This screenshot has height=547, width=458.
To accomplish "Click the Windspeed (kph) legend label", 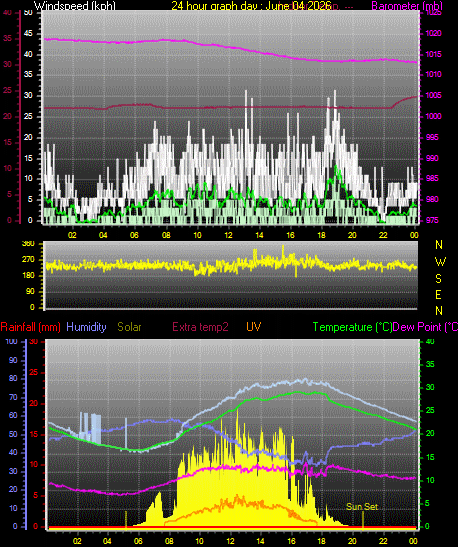I will 75,6.
